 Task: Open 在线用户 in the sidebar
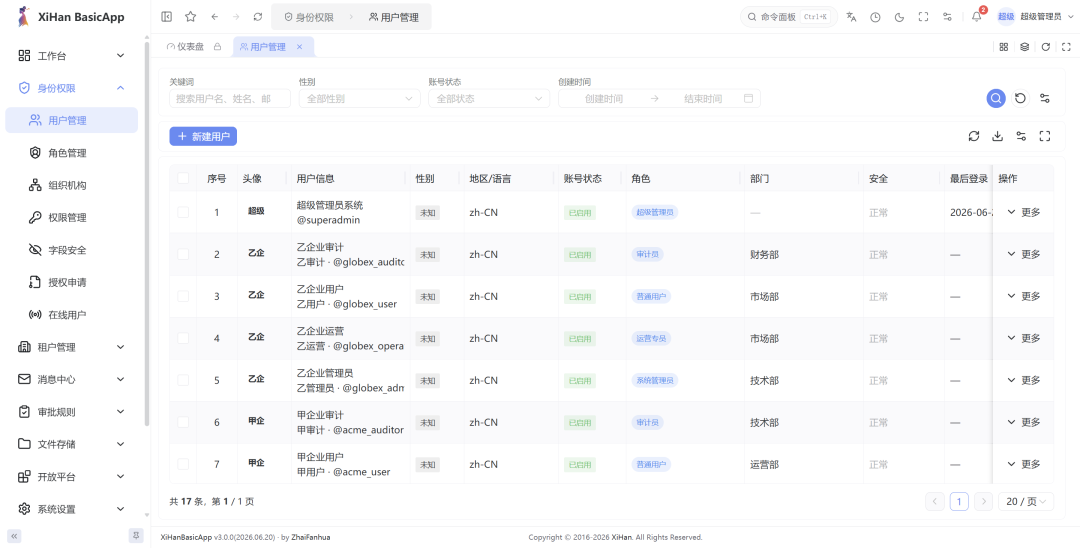coord(72,315)
